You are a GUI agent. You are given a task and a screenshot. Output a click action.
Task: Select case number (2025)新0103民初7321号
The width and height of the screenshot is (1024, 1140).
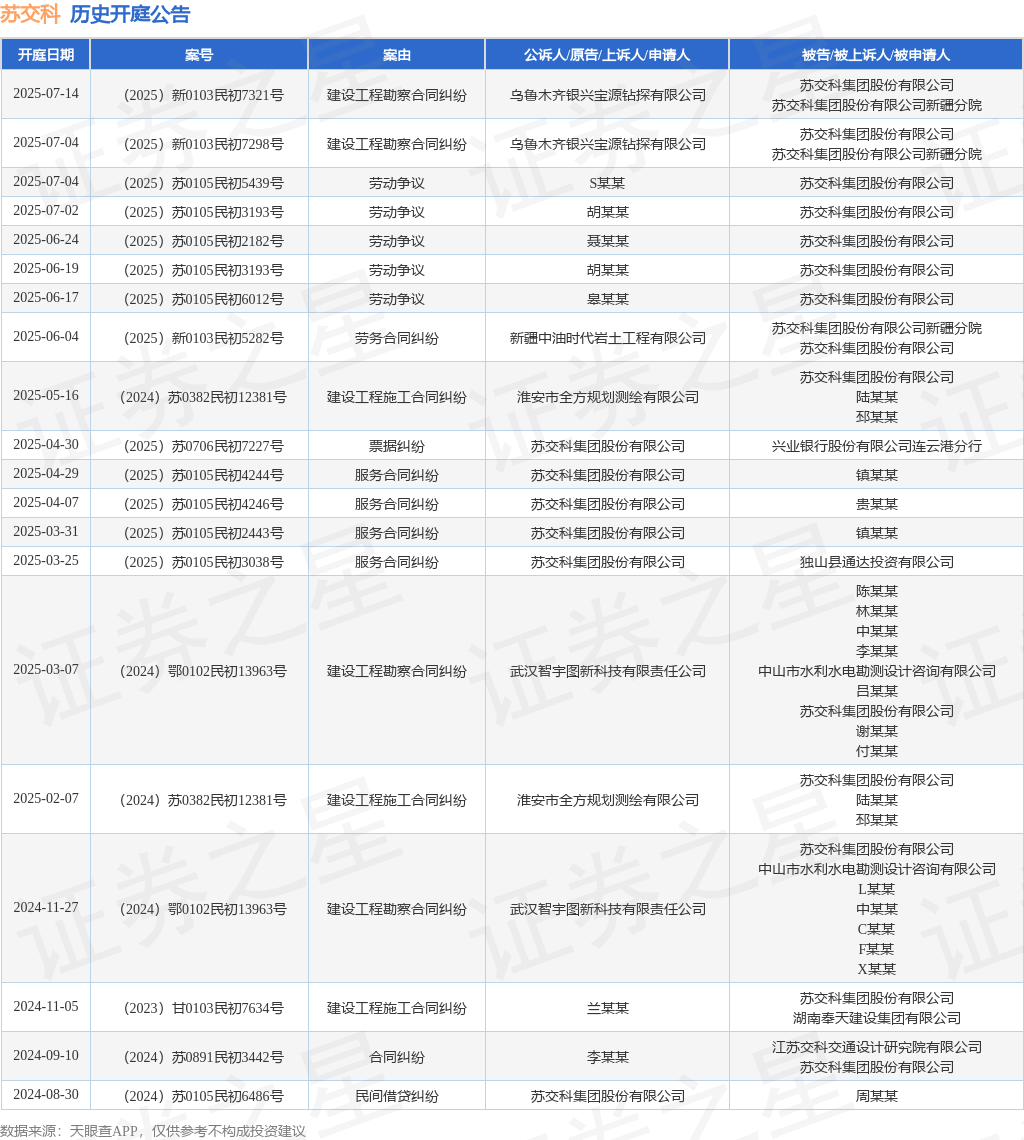(x=203, y=95)
